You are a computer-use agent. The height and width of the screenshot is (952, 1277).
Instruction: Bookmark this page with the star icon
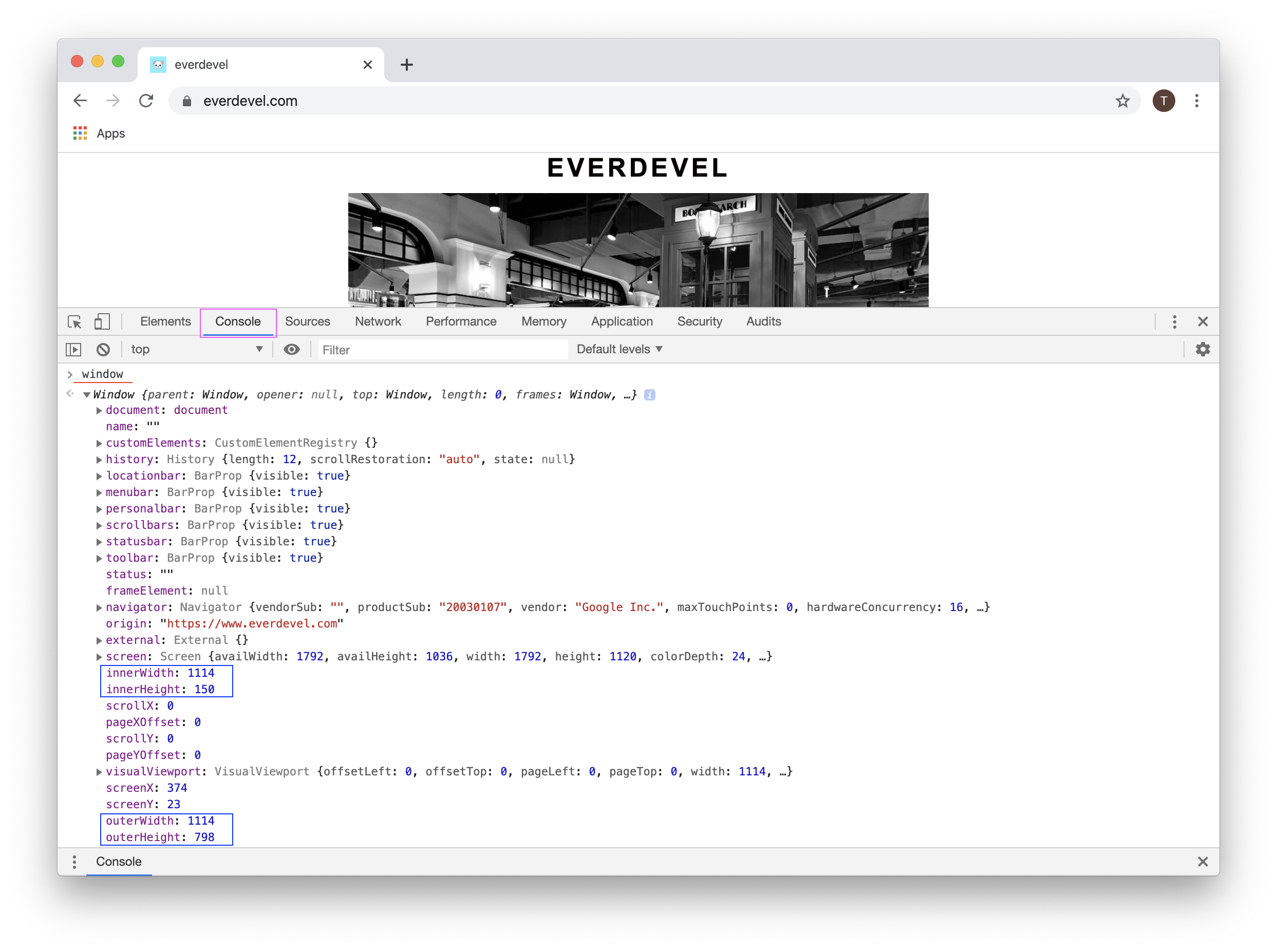(x=1122, y=101)
